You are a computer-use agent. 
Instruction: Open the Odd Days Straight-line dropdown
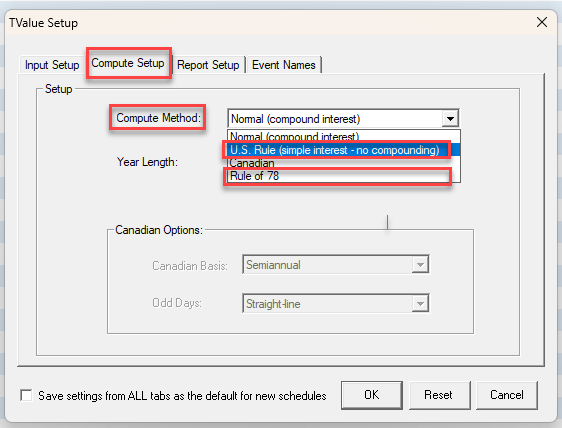pos(336,304)
